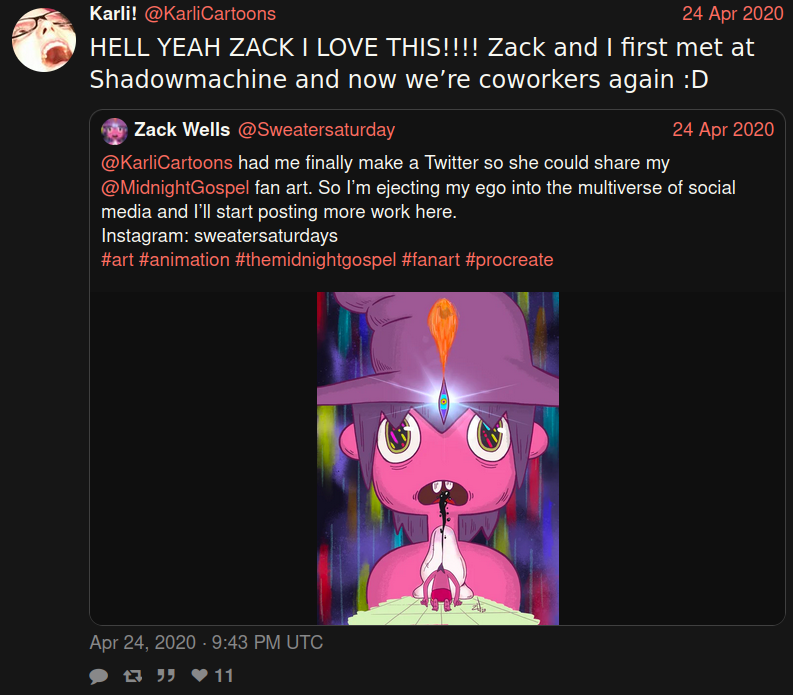Open the #animation hashtag

point(184,260)
